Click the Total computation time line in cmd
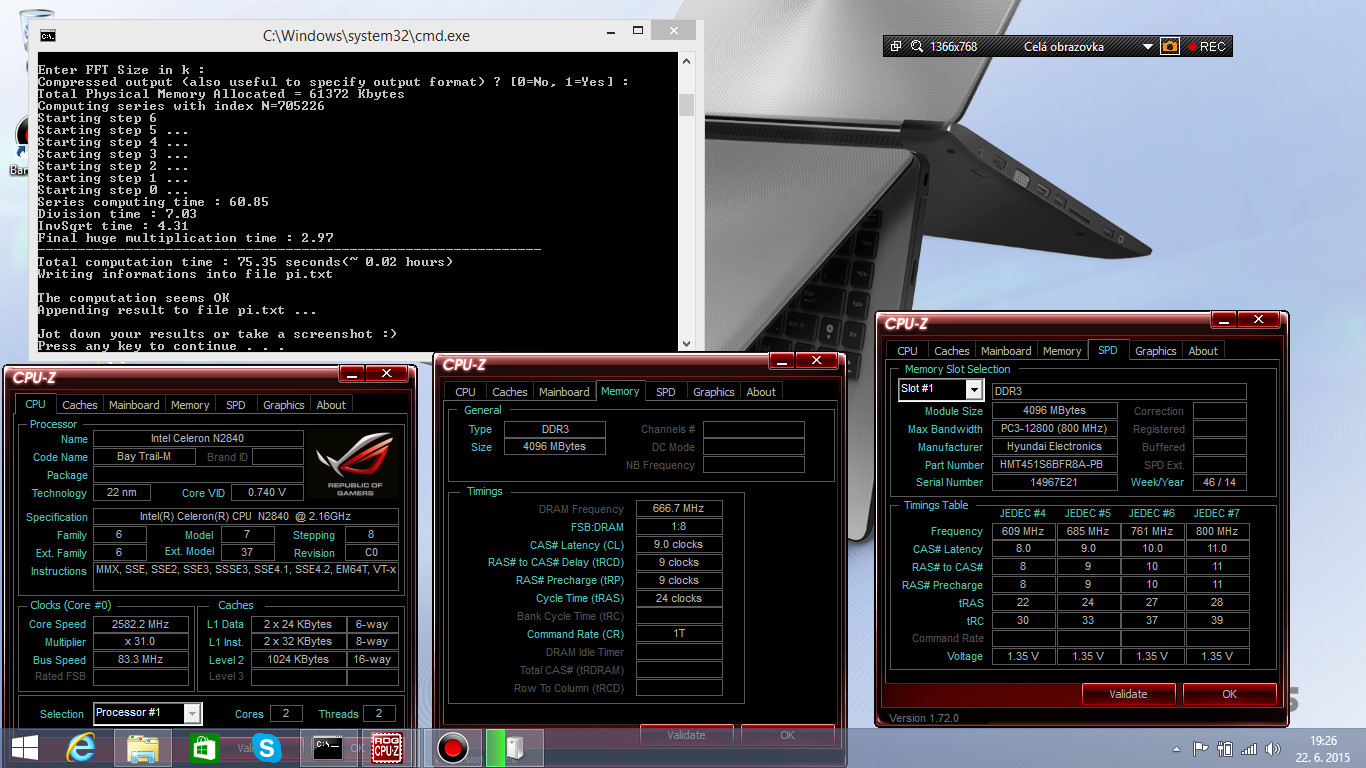The image size is (1366, 768). (245, 262)
